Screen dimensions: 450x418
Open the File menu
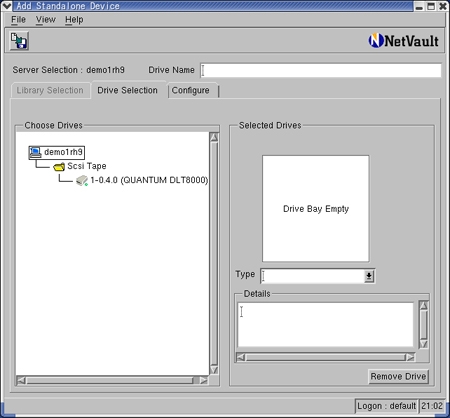pyautogui.click(x=18, y=20)
